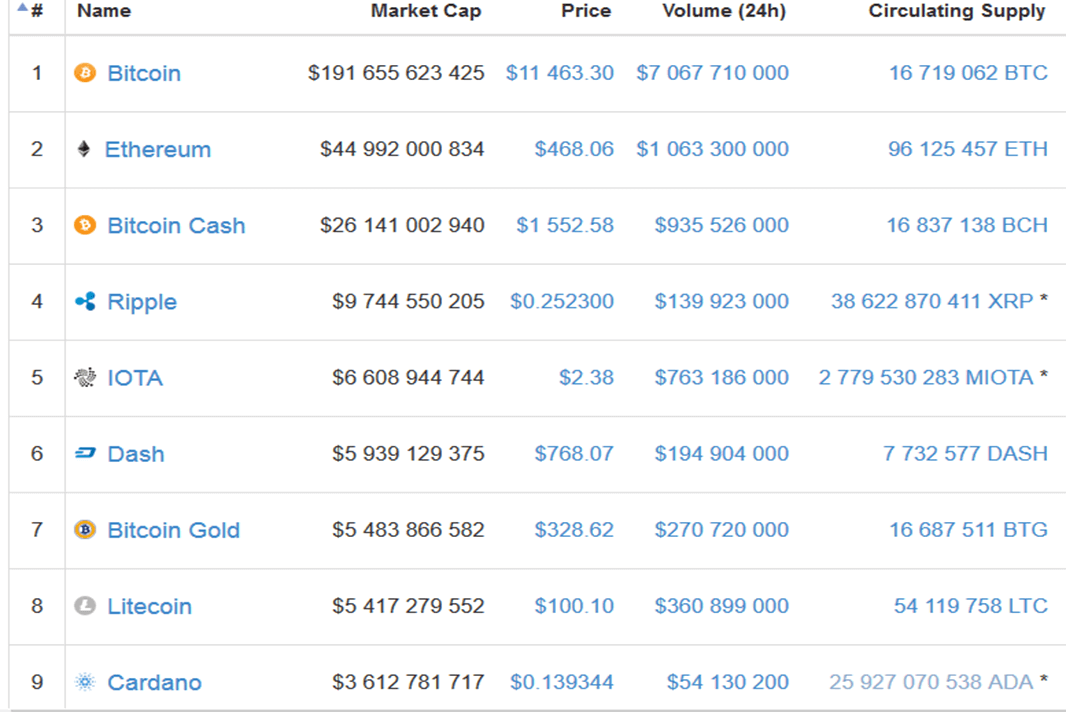Click the Dash logo icon
1066x712 pixels.
[x=85, y=453]
